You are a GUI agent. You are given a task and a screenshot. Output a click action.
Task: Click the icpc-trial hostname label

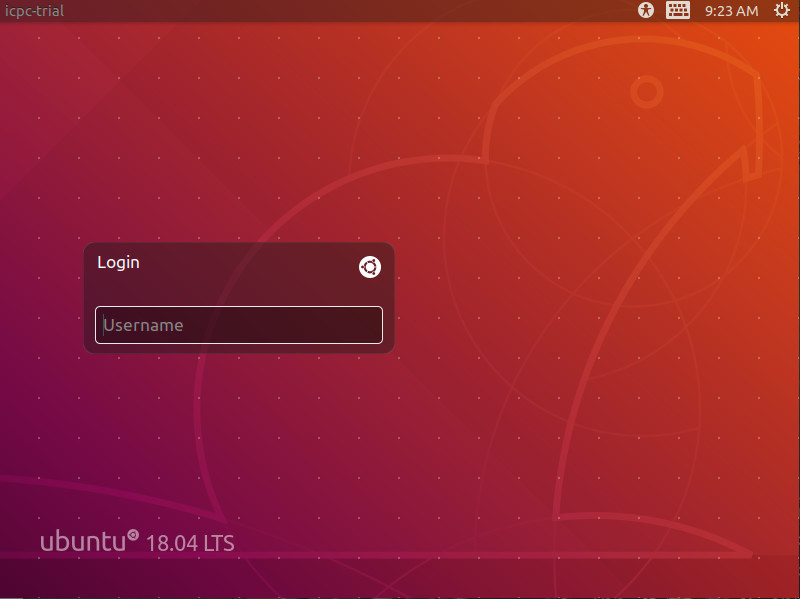click(34, 11)
